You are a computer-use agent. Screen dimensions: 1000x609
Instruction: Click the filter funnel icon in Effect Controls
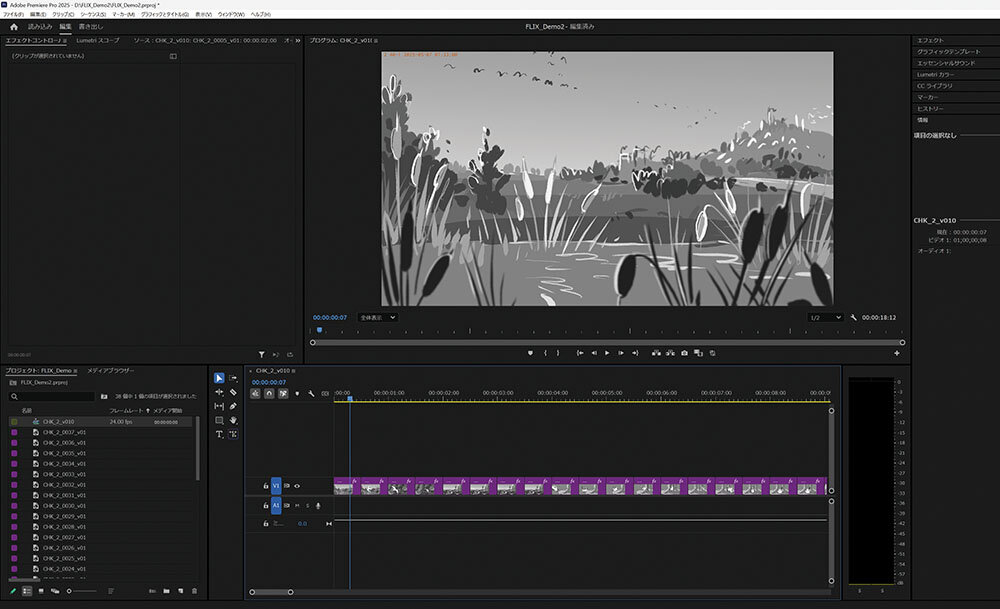pyautogui.click(x=261, y=355)
